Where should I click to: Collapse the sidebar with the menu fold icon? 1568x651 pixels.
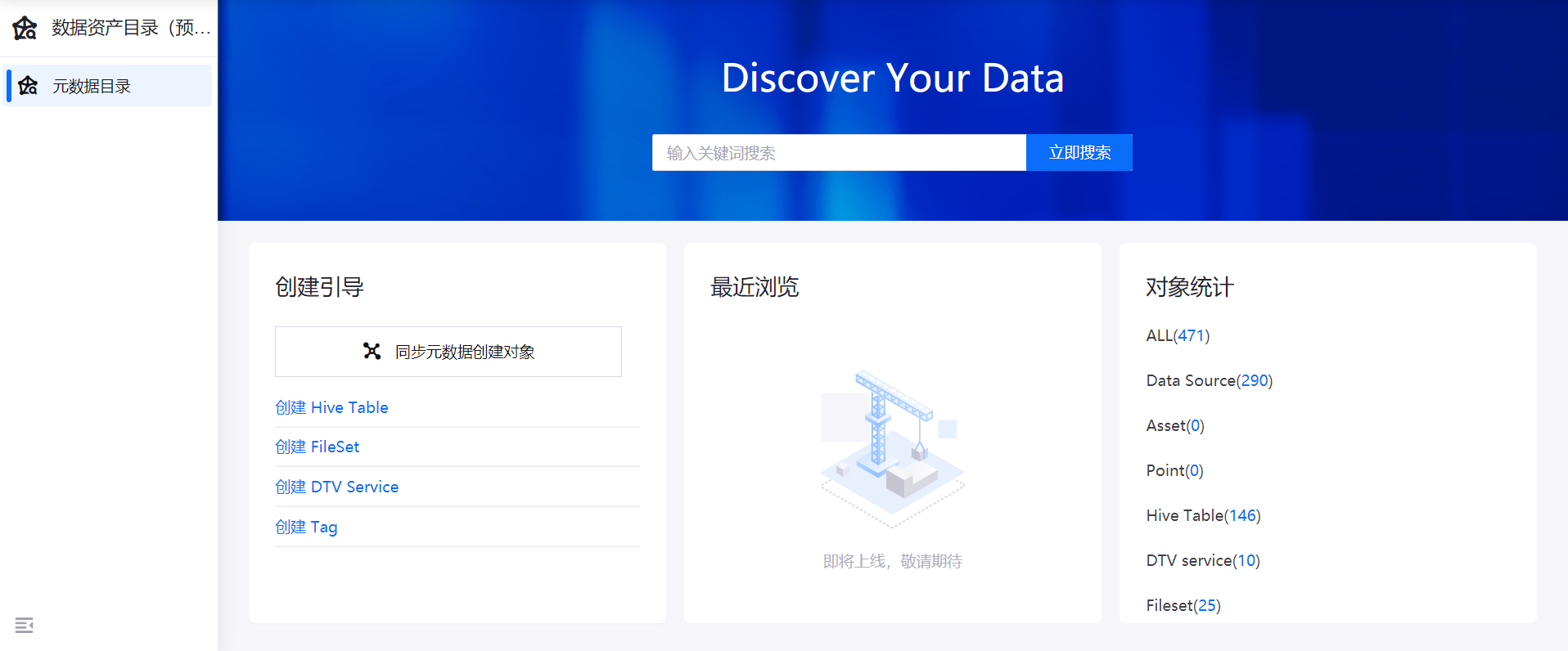click(x=24, y=626)
